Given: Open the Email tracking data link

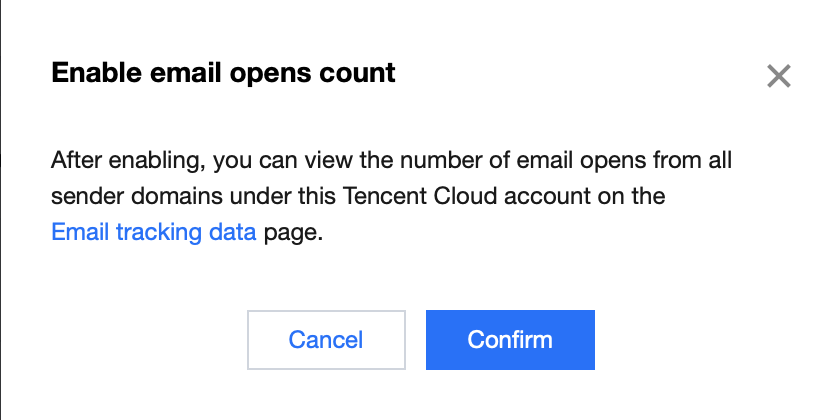Looking at the screenshot, I should point(153,234).
